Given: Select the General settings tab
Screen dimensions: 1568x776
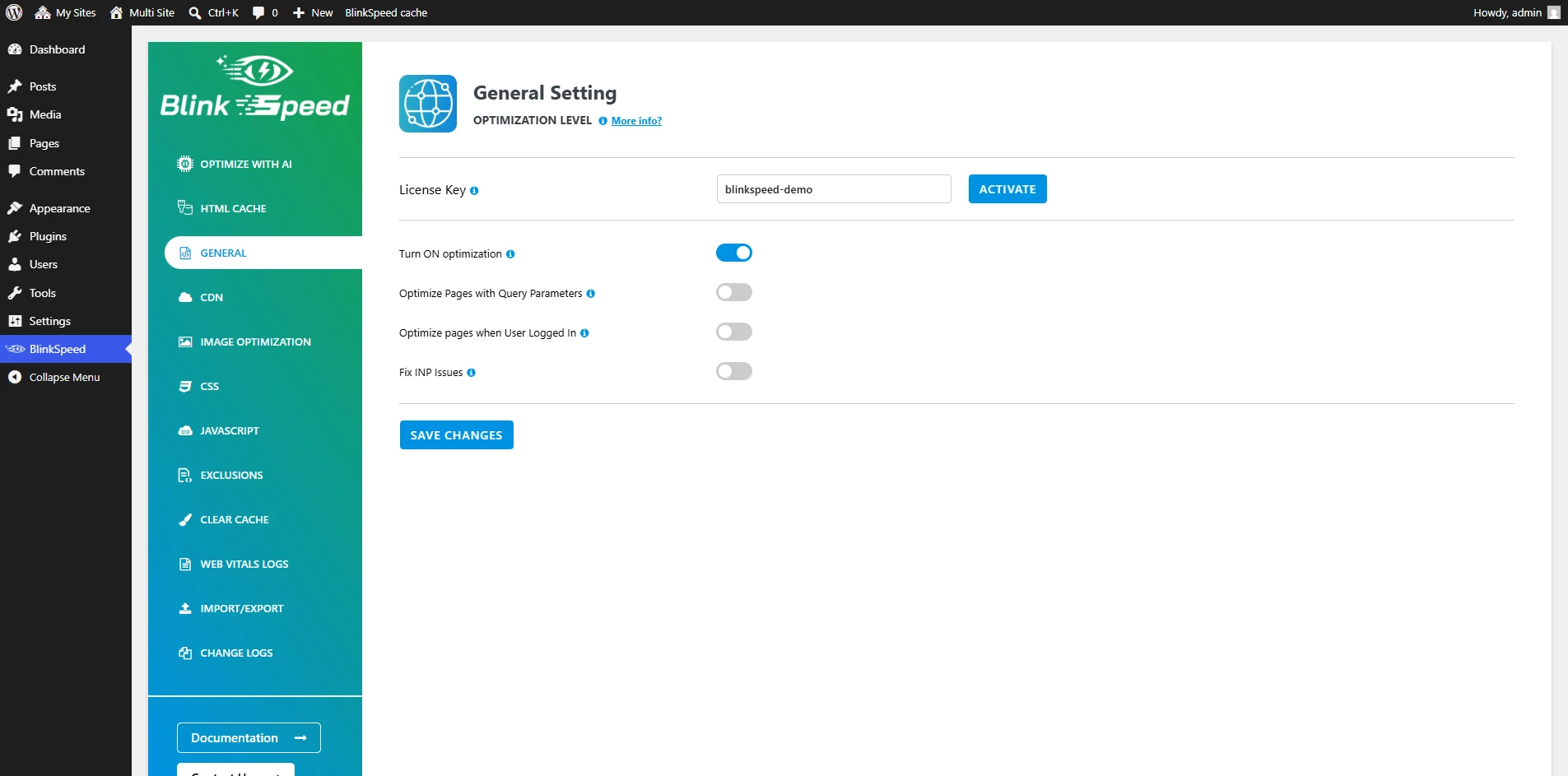Looking at the screenshot, I should tap(263, 253).
